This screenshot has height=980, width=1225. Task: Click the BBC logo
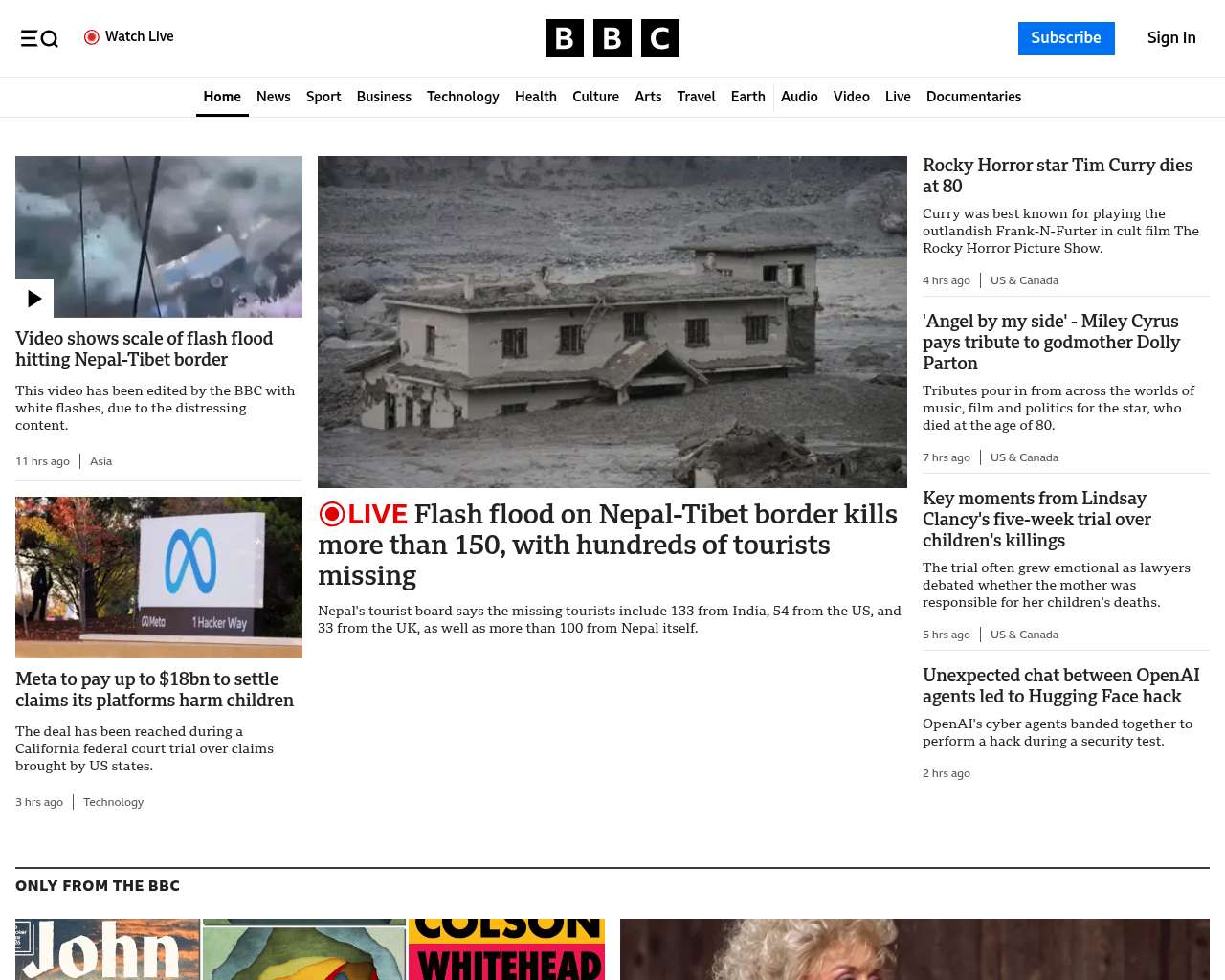click(612, 38)
